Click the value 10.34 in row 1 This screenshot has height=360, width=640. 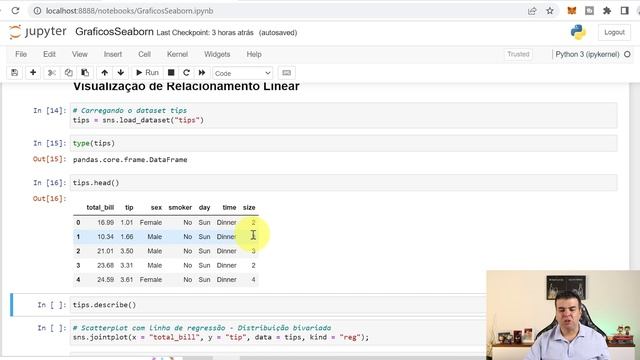tap(105, 237)
